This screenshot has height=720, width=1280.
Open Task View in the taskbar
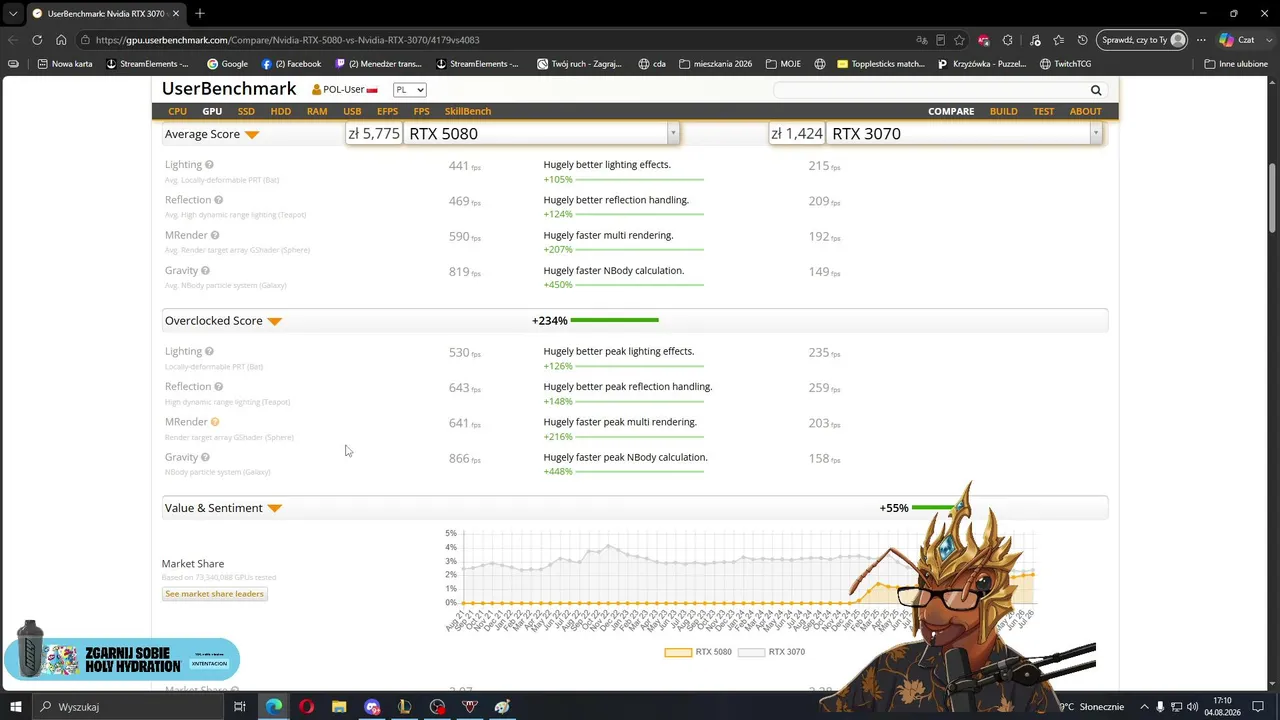pos(240,707)
